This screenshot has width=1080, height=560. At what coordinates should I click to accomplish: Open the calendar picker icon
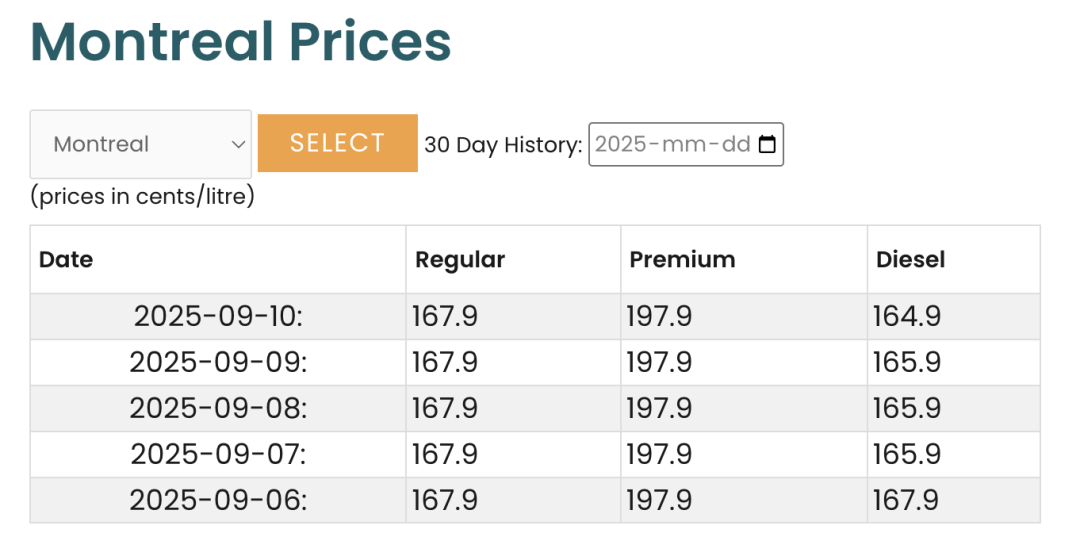[767, 144]
